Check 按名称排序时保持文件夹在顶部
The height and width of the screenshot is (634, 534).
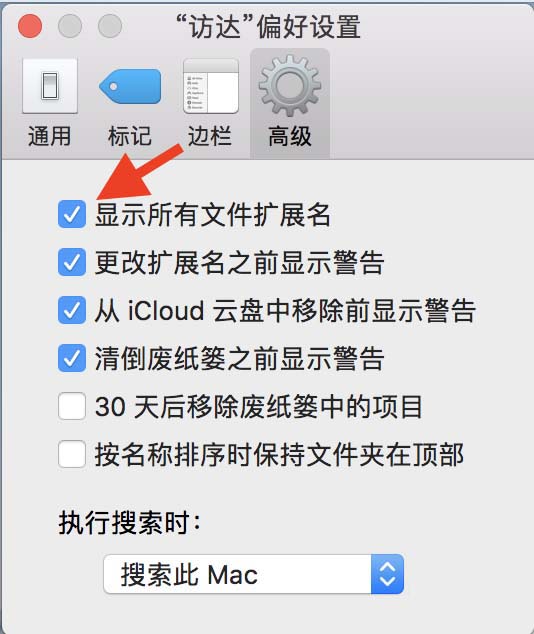72,454
